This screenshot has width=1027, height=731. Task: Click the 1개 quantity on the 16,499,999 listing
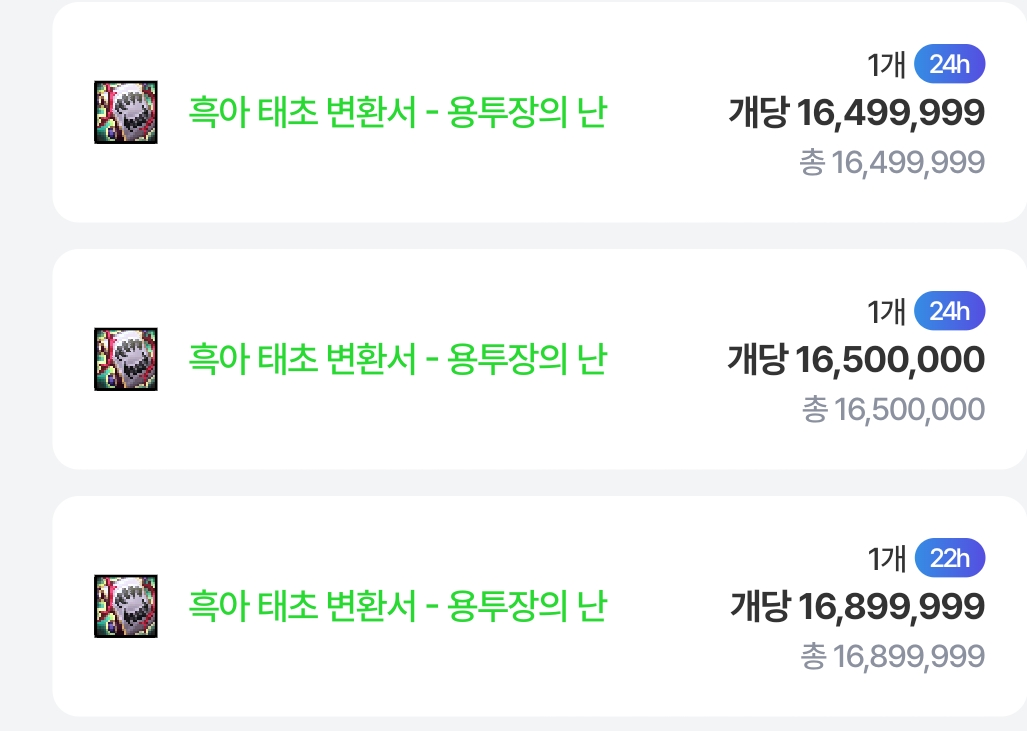point(886,65)
